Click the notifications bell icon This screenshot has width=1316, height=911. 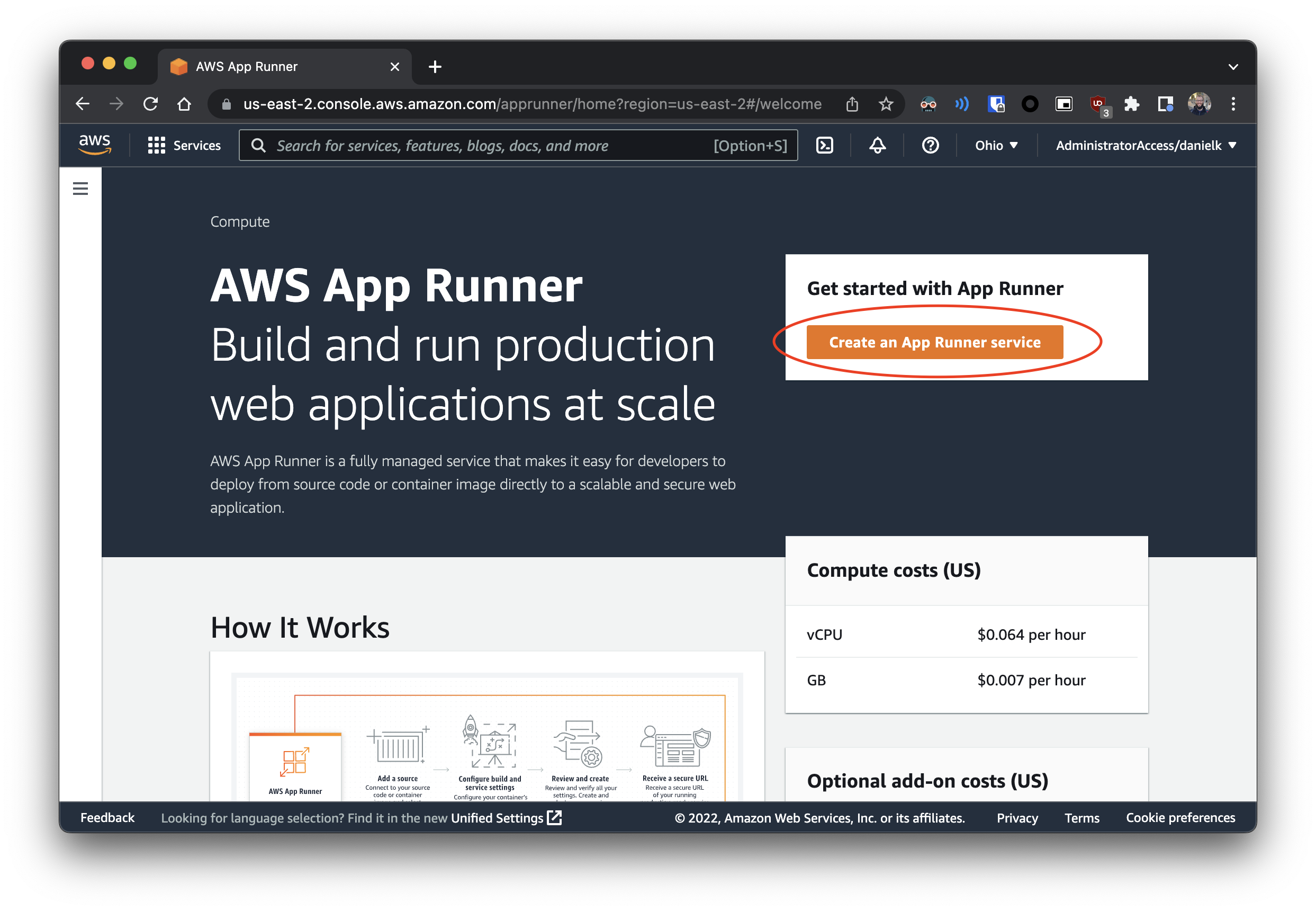(877, 146)
